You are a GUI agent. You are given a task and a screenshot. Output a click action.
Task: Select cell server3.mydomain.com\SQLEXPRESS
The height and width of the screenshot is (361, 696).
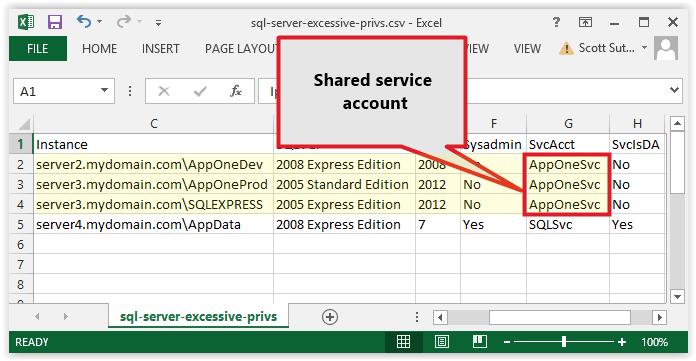(154, 204)
